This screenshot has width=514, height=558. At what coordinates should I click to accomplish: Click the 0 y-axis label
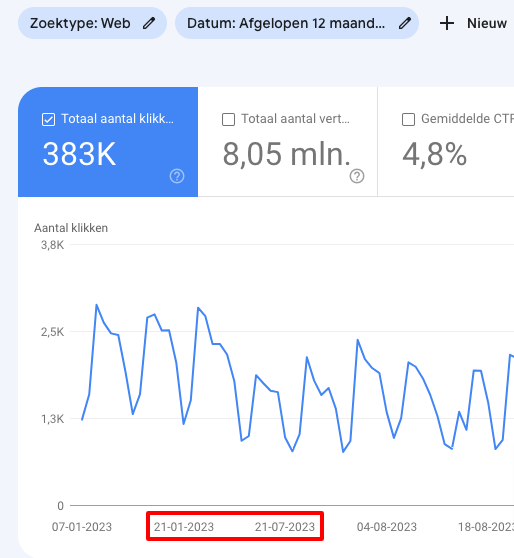pyautogui.click(x=61, y=506)
